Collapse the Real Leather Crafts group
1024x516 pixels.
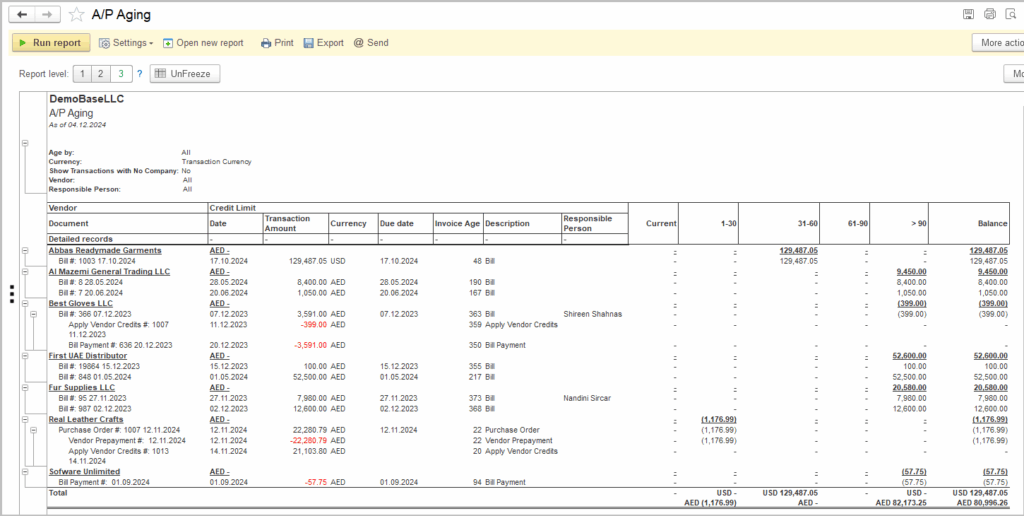coord(25,420)
